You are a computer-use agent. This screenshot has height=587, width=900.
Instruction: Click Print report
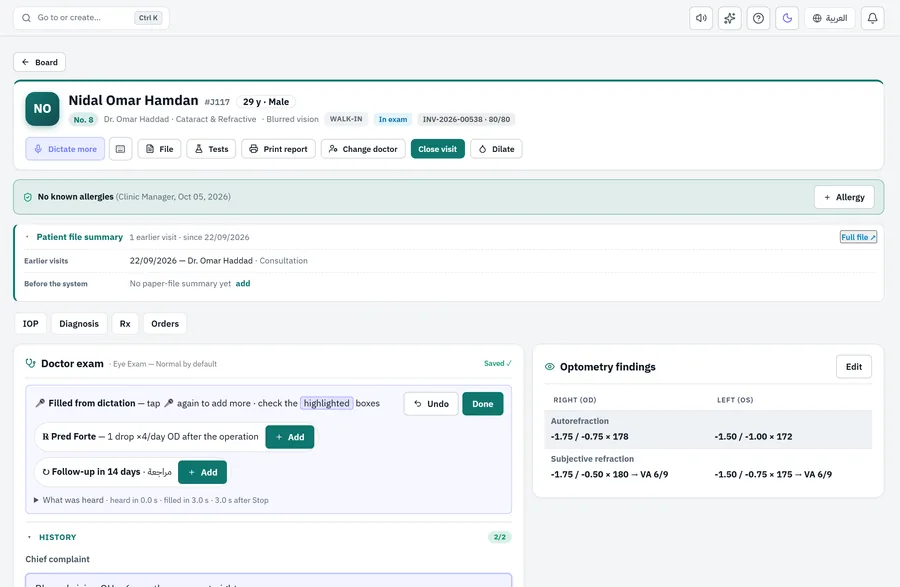pos(278,149)
